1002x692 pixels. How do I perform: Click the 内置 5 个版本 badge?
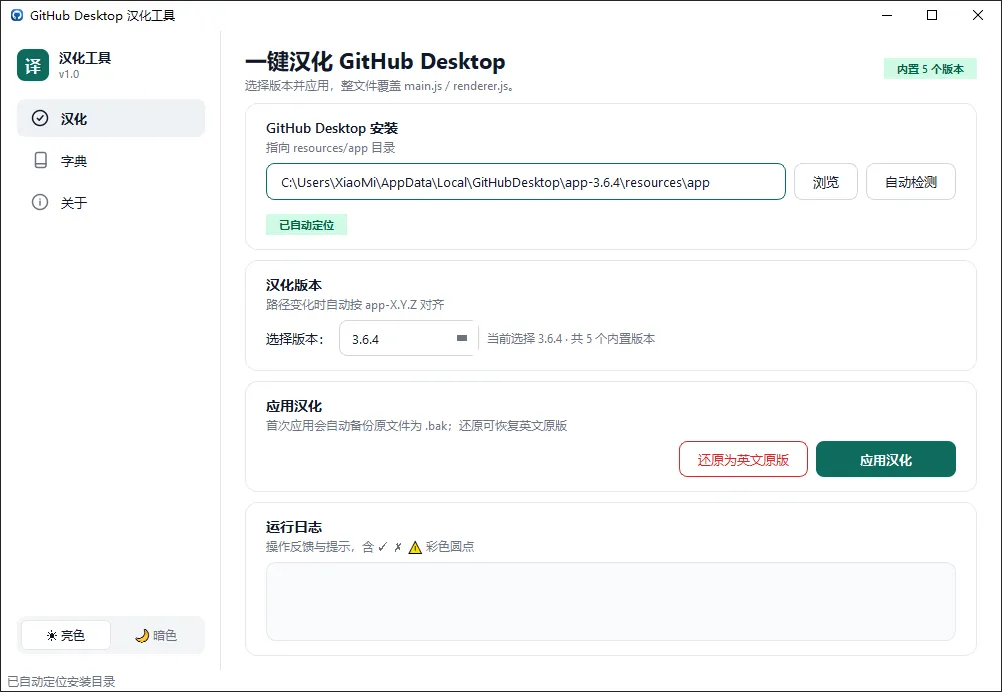pyautogui.click(x=930, y=69)
